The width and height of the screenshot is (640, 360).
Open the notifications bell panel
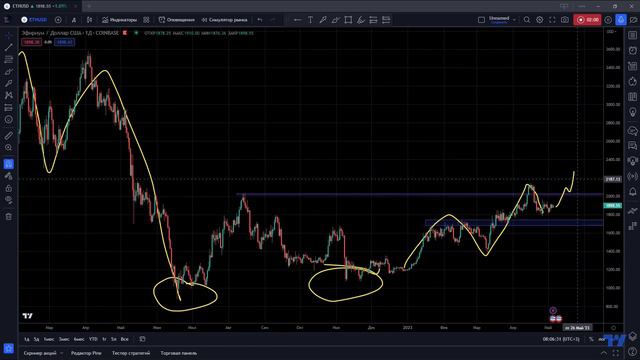[633, 192]
